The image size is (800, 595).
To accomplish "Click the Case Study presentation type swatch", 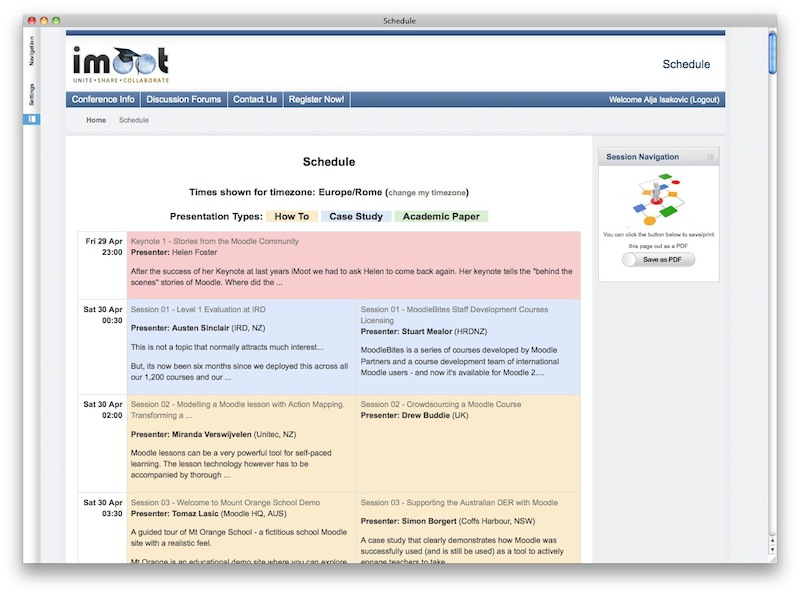I will click(356, 216).
